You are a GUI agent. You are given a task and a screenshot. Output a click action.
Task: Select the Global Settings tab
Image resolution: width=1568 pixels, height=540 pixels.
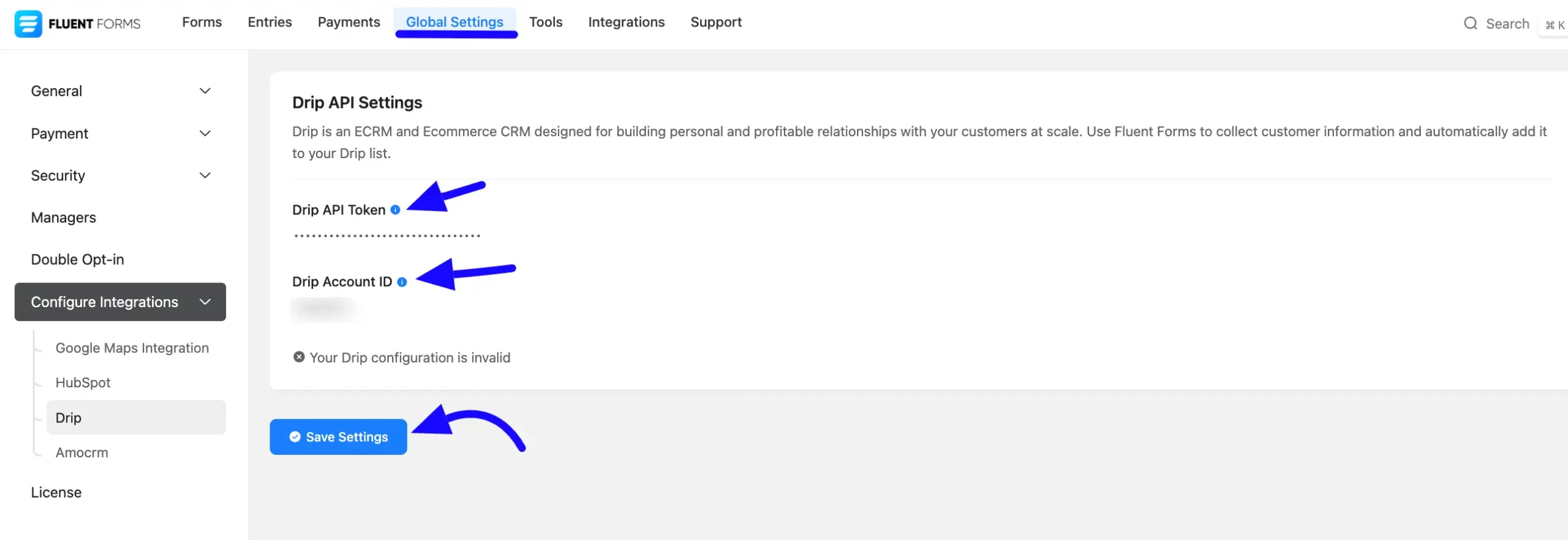(x=455, y=22)
